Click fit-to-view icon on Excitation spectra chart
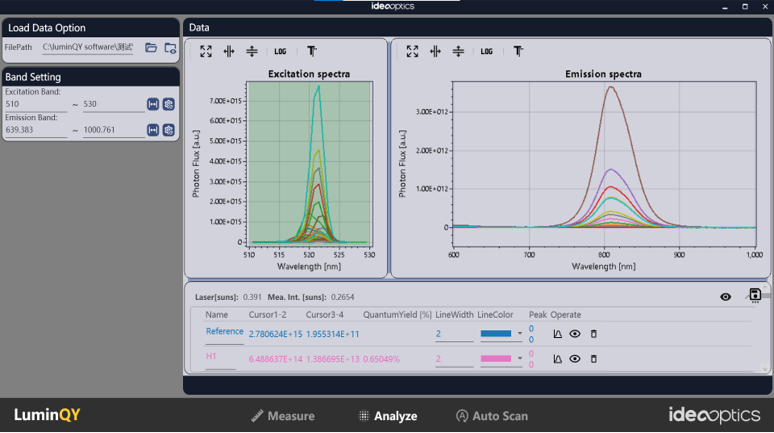Screen dimensions: 774x433 pyautogui.click(x=206, y=51)
